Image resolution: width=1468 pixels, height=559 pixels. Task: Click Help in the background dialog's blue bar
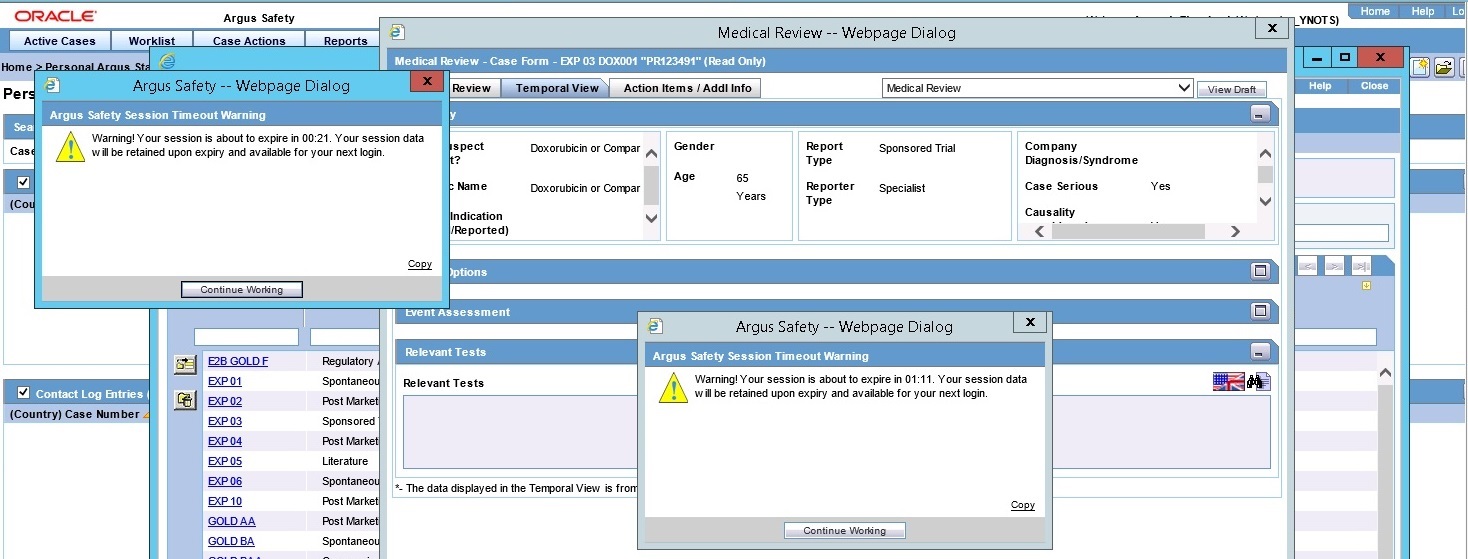1320,86
